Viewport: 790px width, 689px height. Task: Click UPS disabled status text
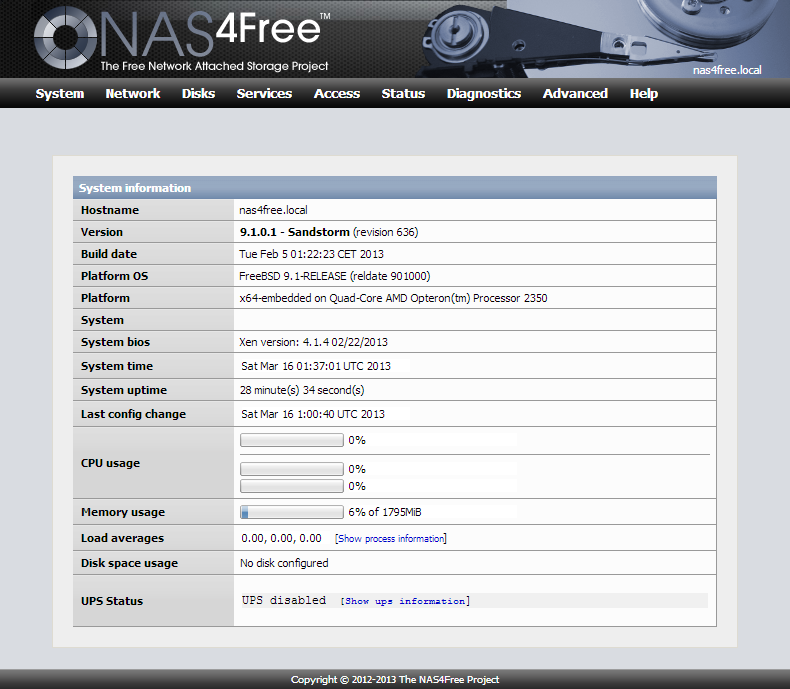(x=284, y=600)
